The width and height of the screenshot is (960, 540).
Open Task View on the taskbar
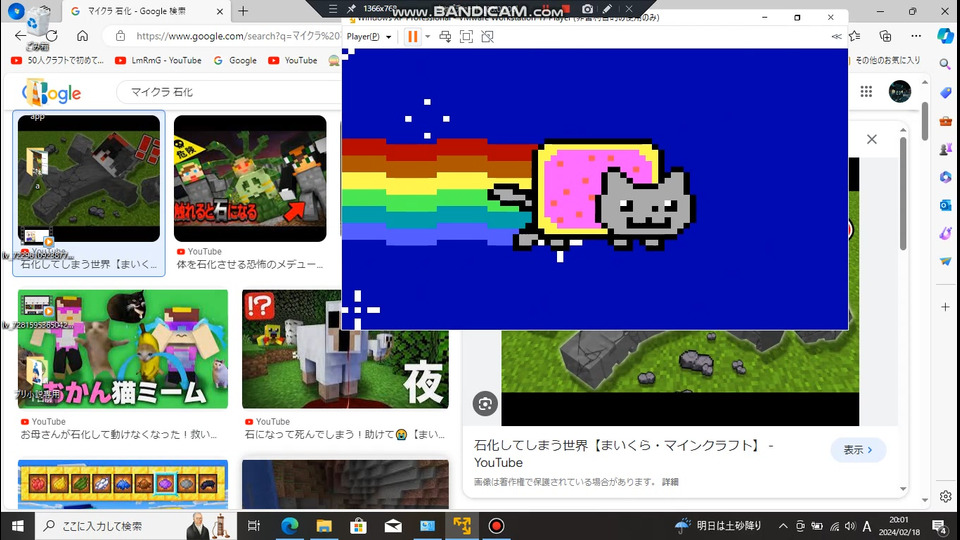pyautogui.click(x=253, y=526)
